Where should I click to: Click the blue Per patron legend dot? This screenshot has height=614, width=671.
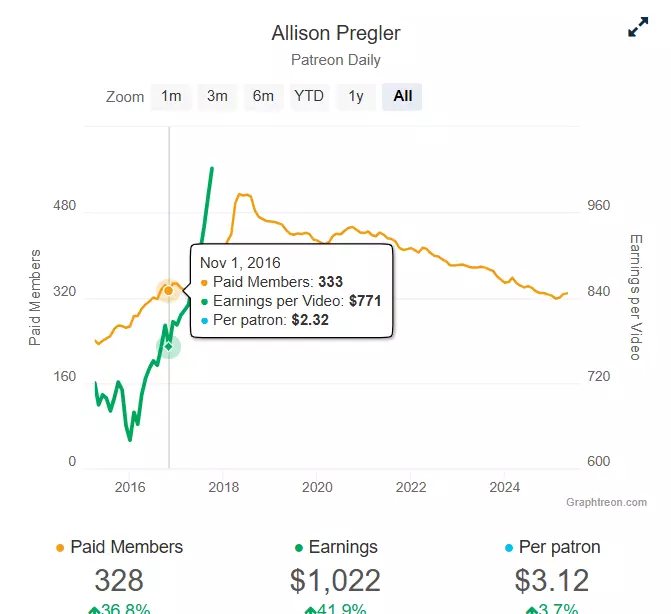click(509, 548)
